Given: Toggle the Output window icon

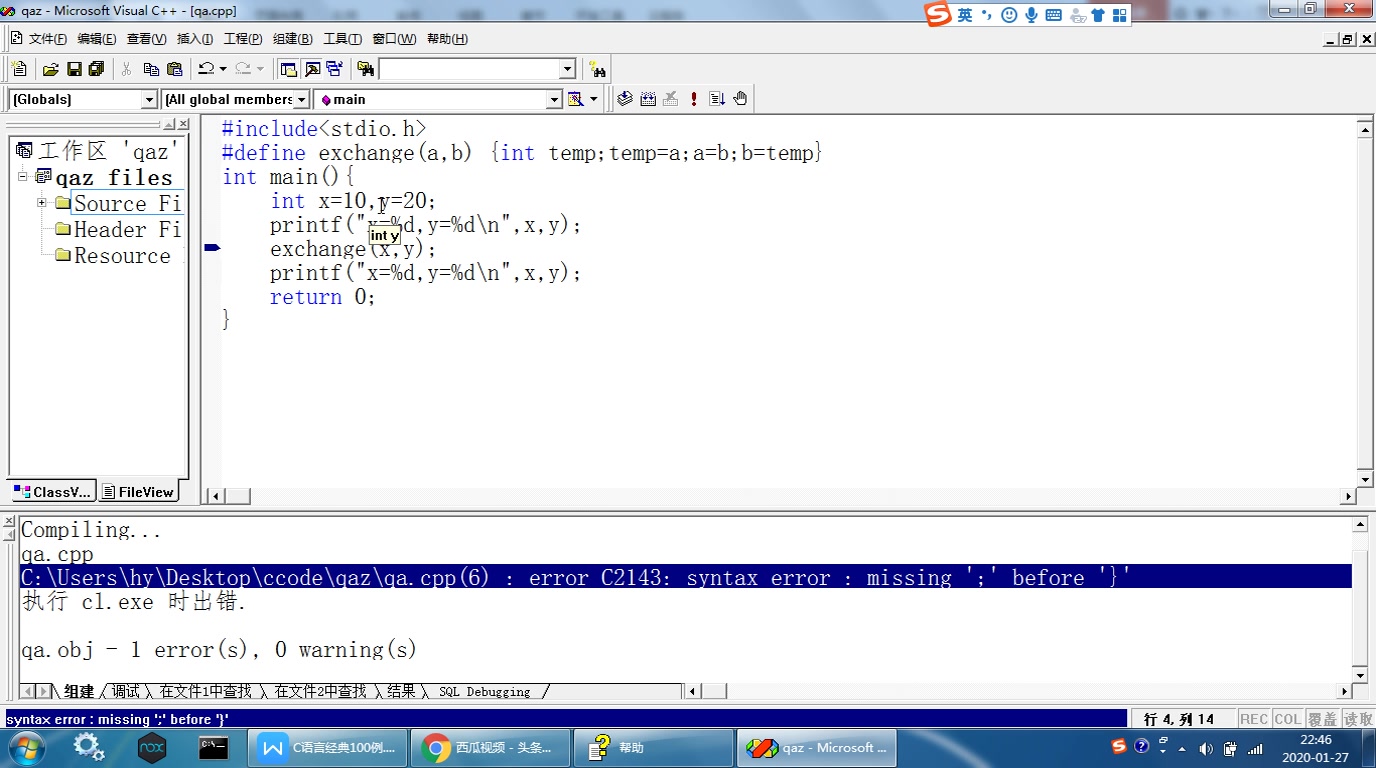Looking at the screenshot, I should [x=312, y=69].
